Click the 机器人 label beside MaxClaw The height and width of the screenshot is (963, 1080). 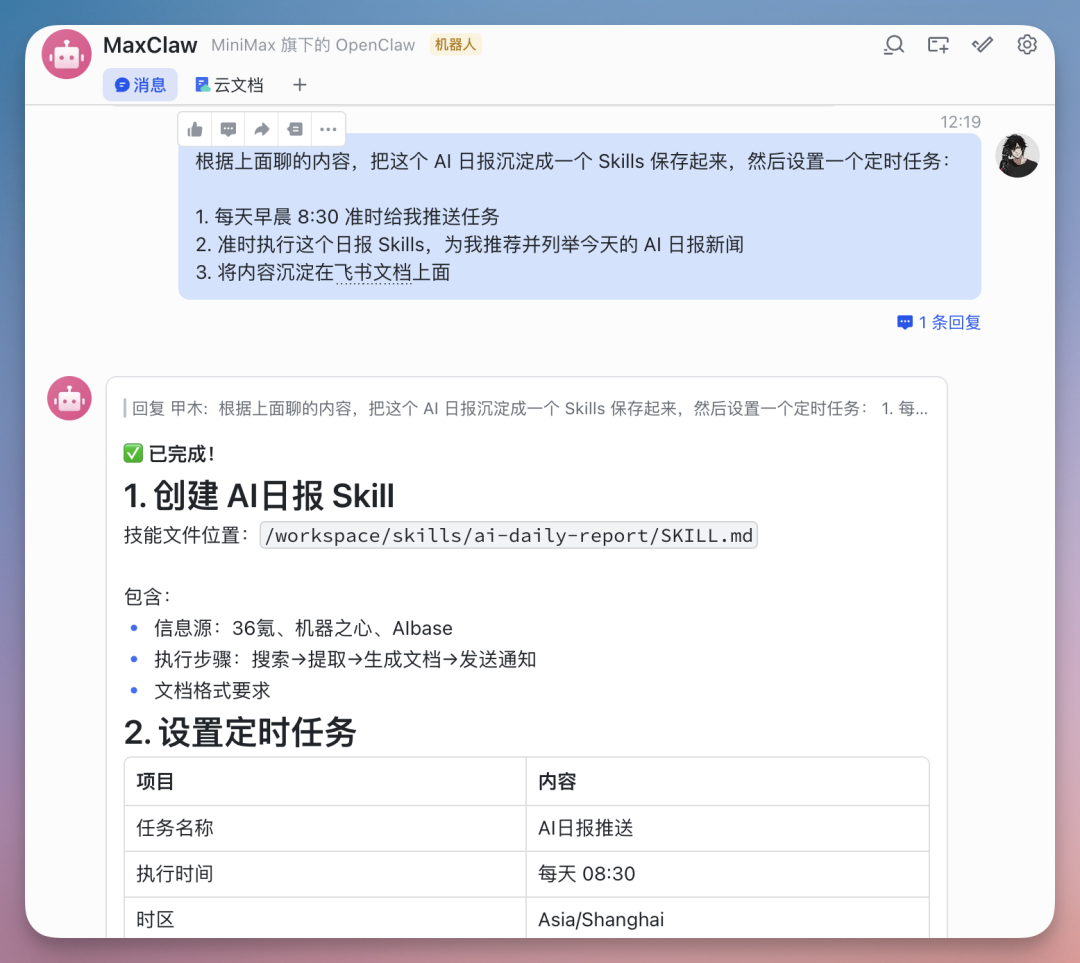coord(456,44)
